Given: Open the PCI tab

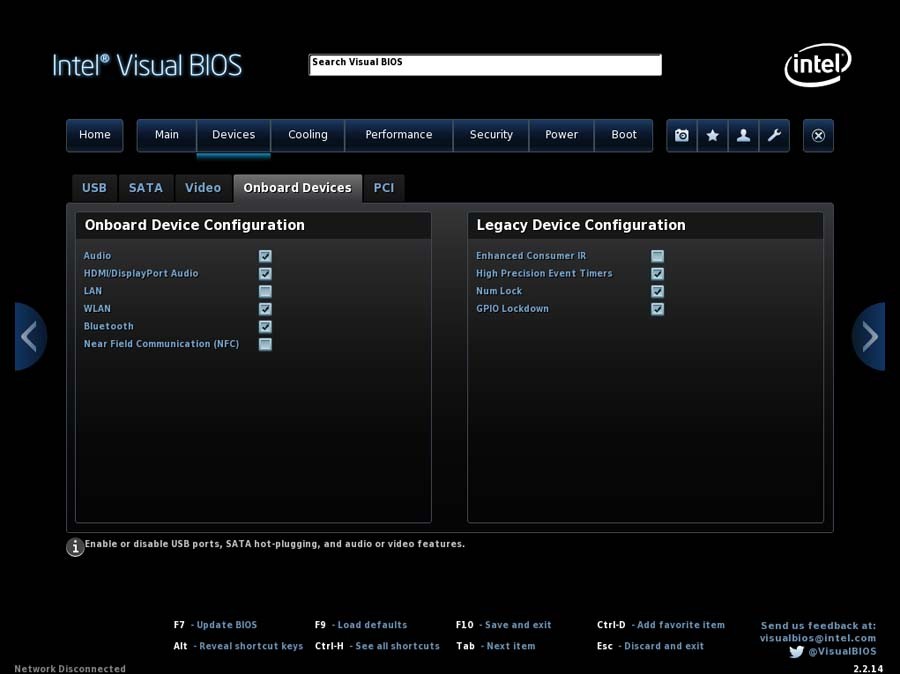Looking at the screenshot, I should click(384, 188).
